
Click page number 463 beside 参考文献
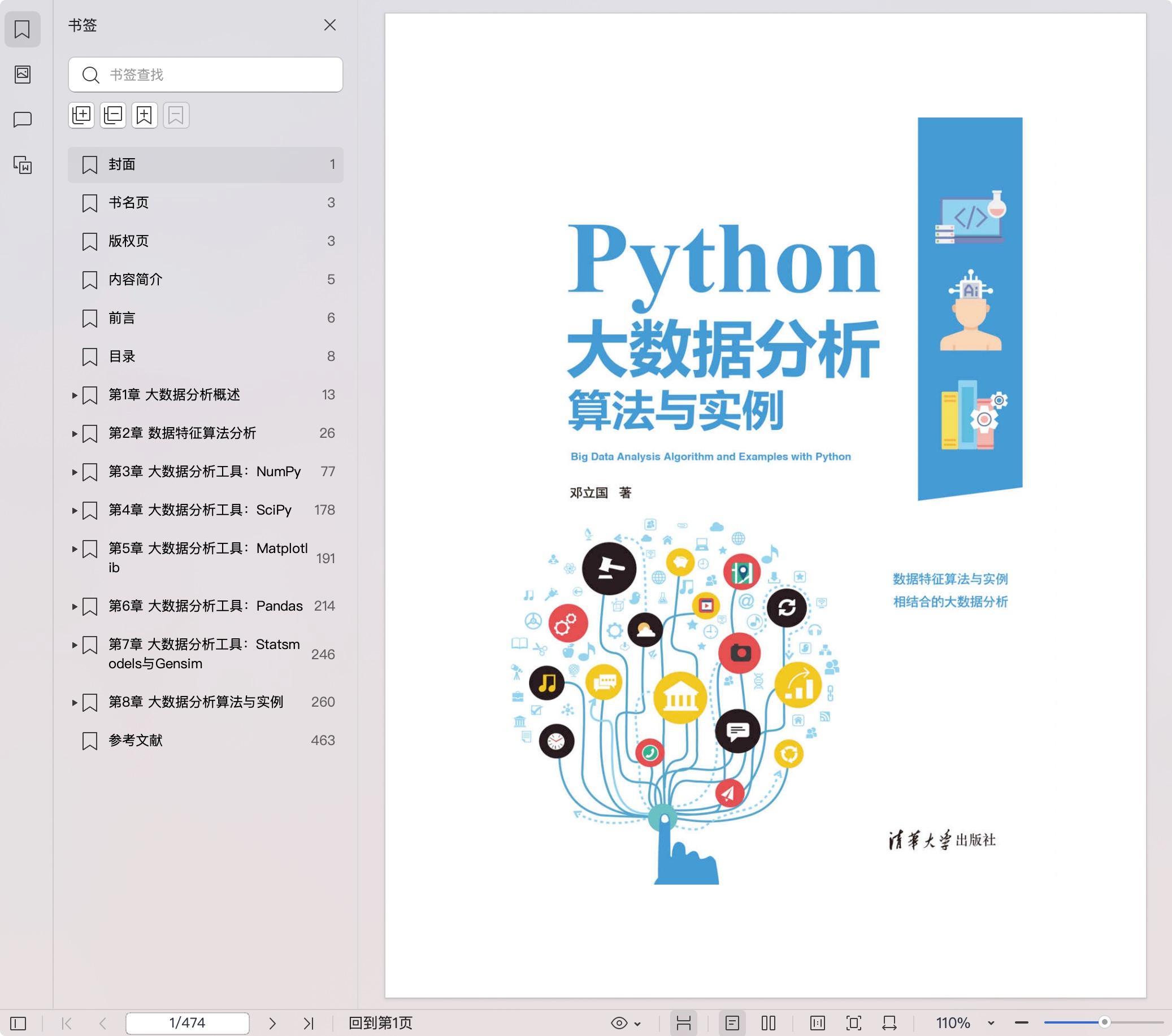(x=323, y=741)
